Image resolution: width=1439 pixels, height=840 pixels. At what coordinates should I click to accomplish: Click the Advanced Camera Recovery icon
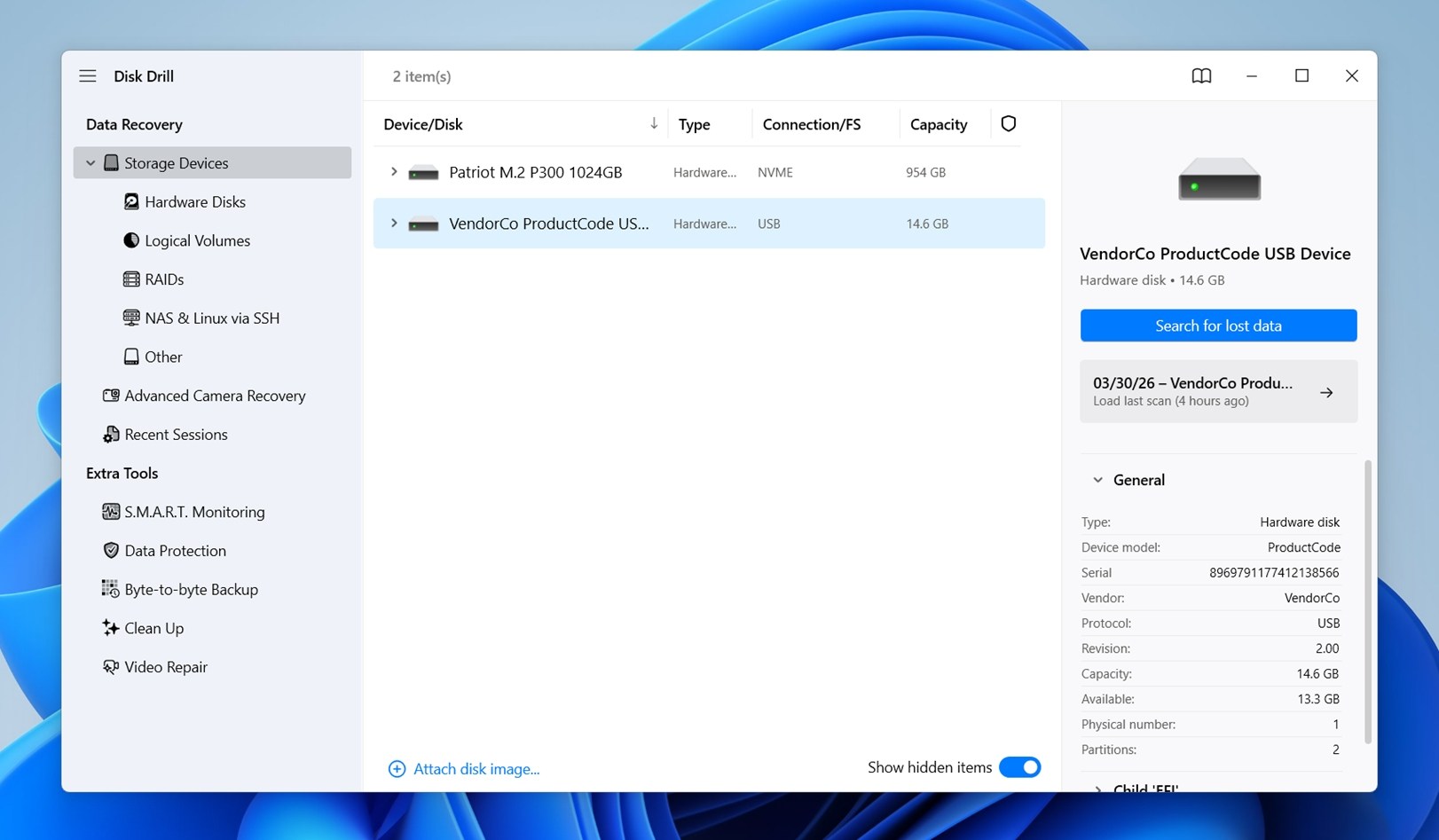point(111,396)
